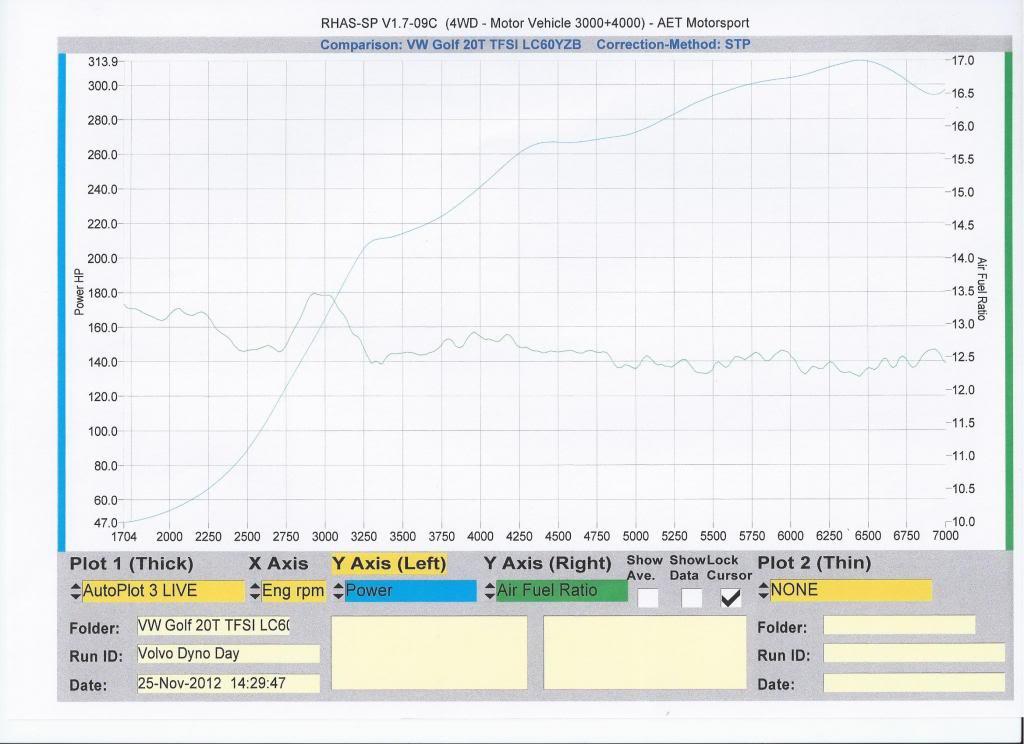Open the Air Fuel Ratio right axis selector
Image resolution: width=1024 pixels, height=744 pixels.
[562, 591]
